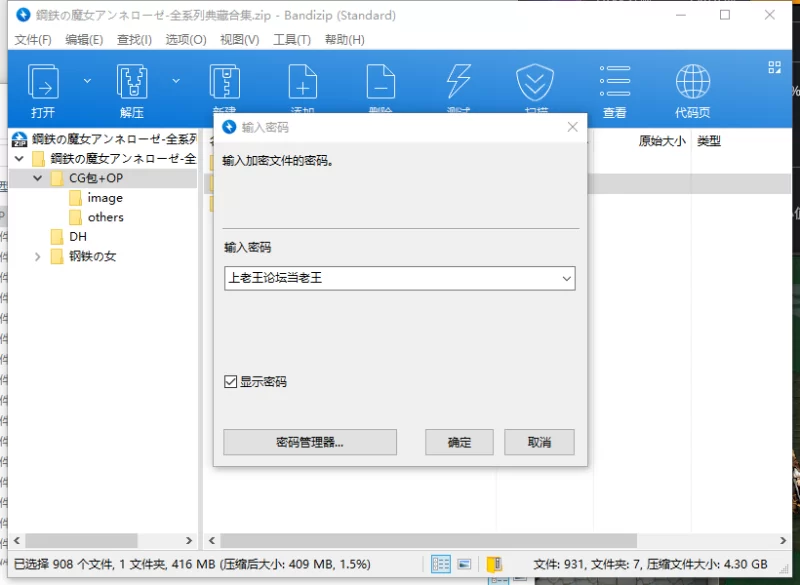Screen dimensions: 800x585
Task: Click the ZIP archive icon in tree
Action: (x=19, y=139)
